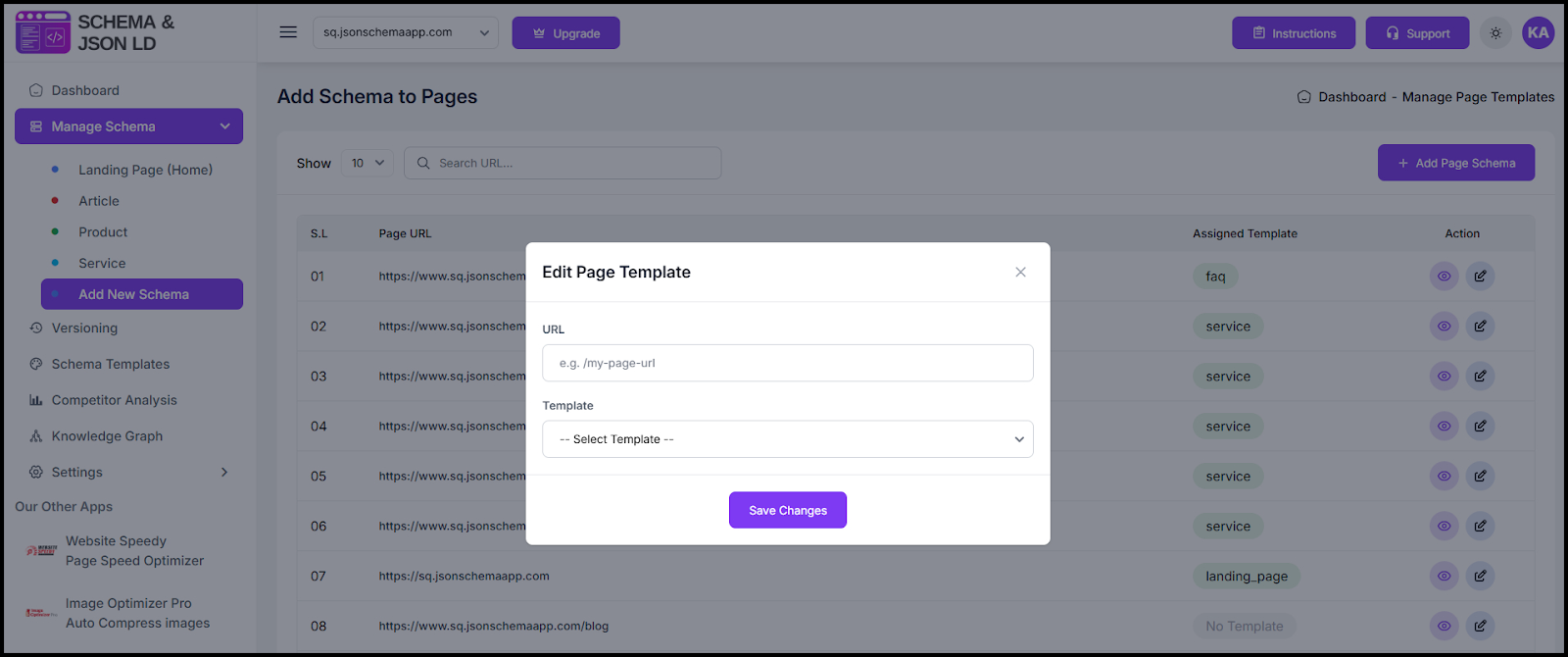The width and height of the screenshot is (1568, 657).
Task: Open Competitor Analysis in sidebar
Action: (x=114, y=400)
